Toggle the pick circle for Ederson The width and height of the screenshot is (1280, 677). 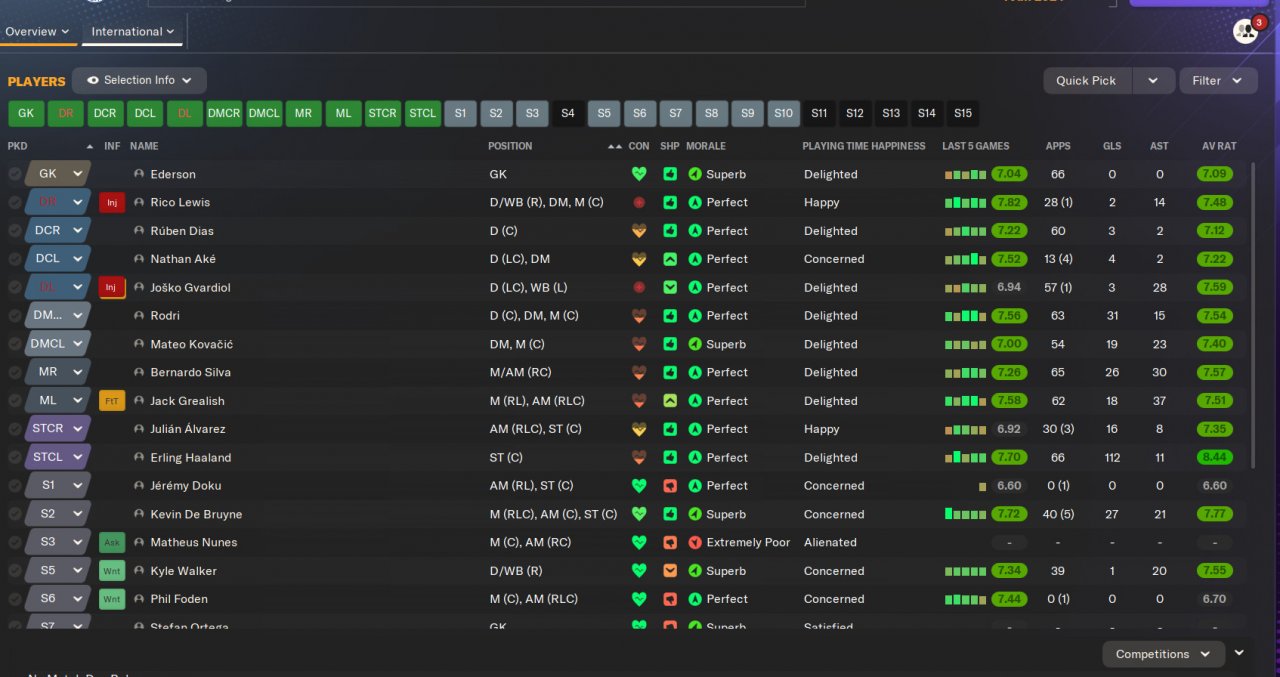click(14, 174)
